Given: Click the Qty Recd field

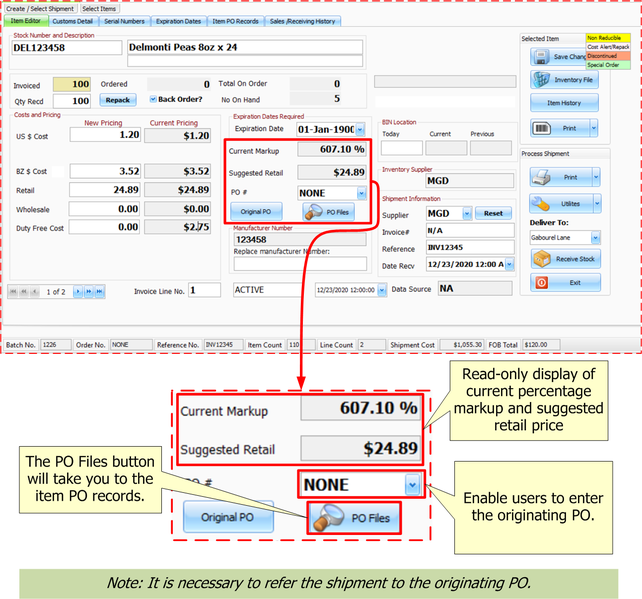Looking at the screenshot, I should (72, 101).
